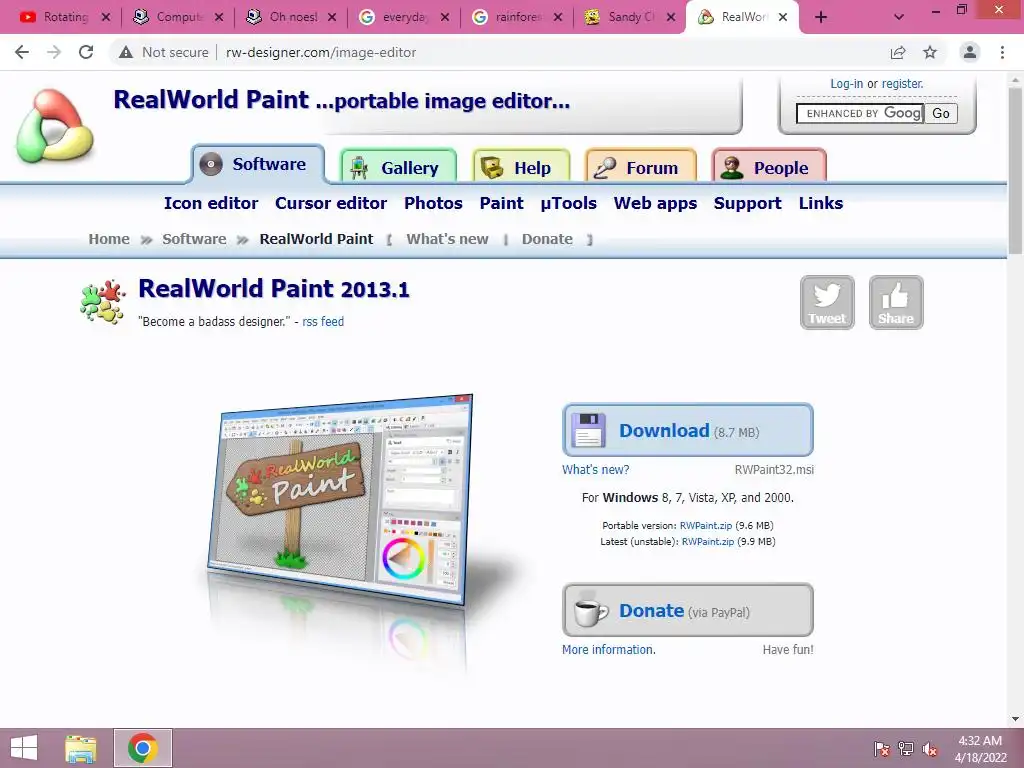Open the Chrome three-dot menu
The height and width of the screenshot is (768, 1024).
coord(1002,52)
